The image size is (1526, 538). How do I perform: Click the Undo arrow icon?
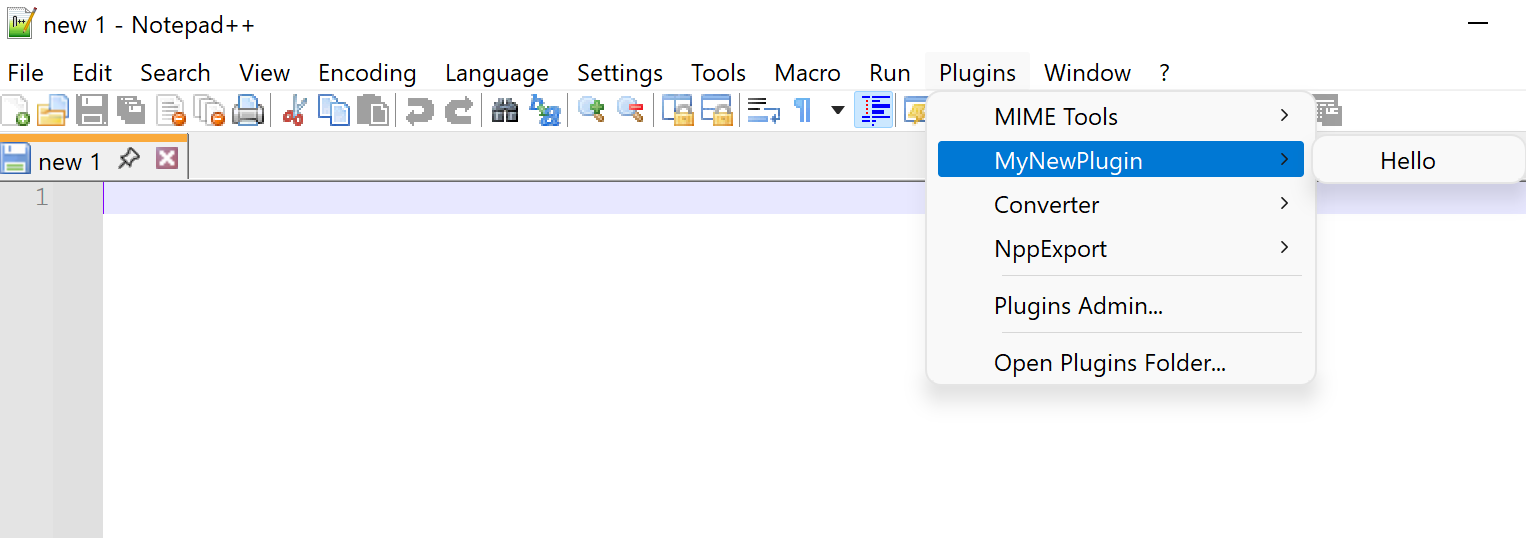pos(419,110)
